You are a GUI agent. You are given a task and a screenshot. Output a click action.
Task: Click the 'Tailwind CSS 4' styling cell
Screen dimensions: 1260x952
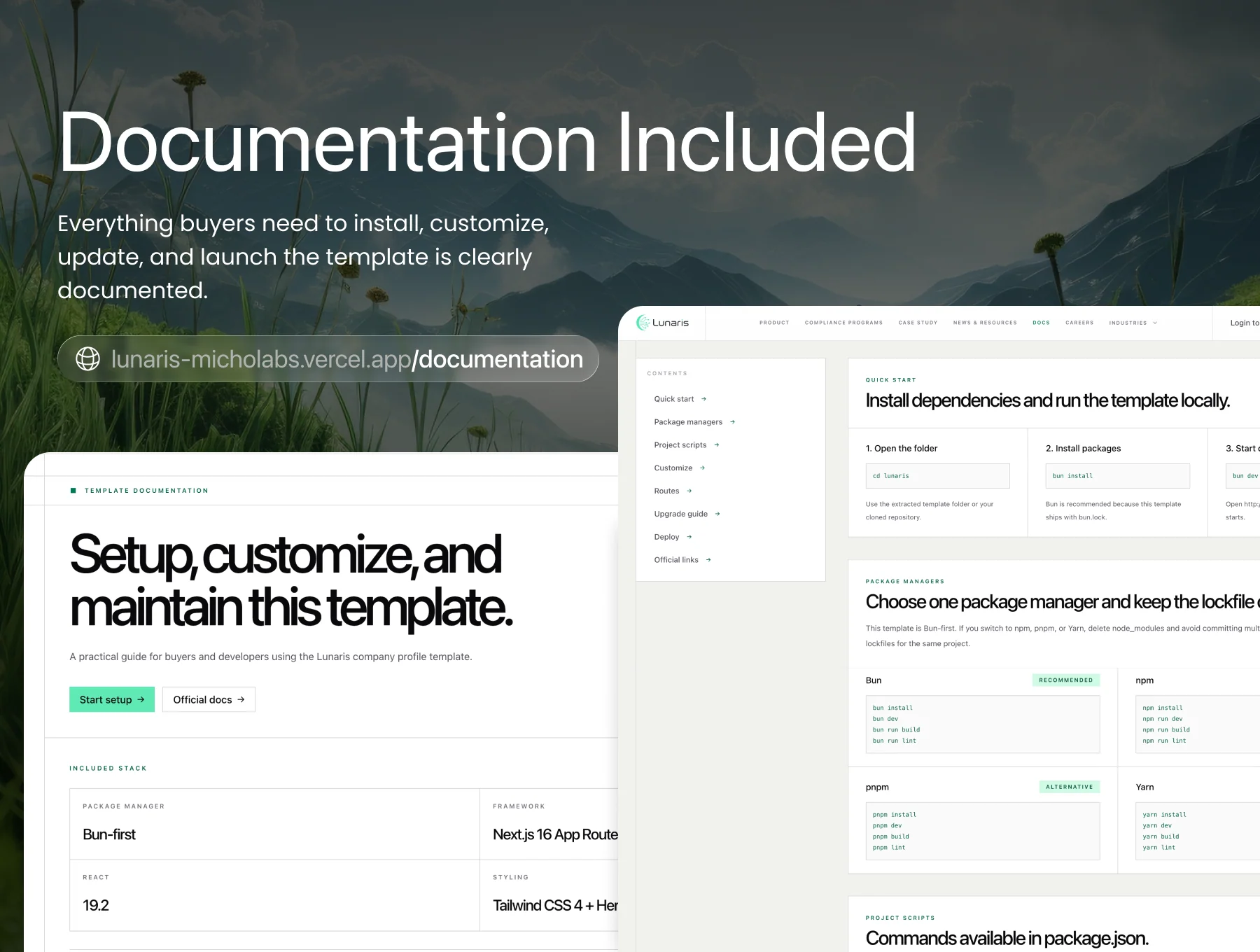click(x=549, y=895)
